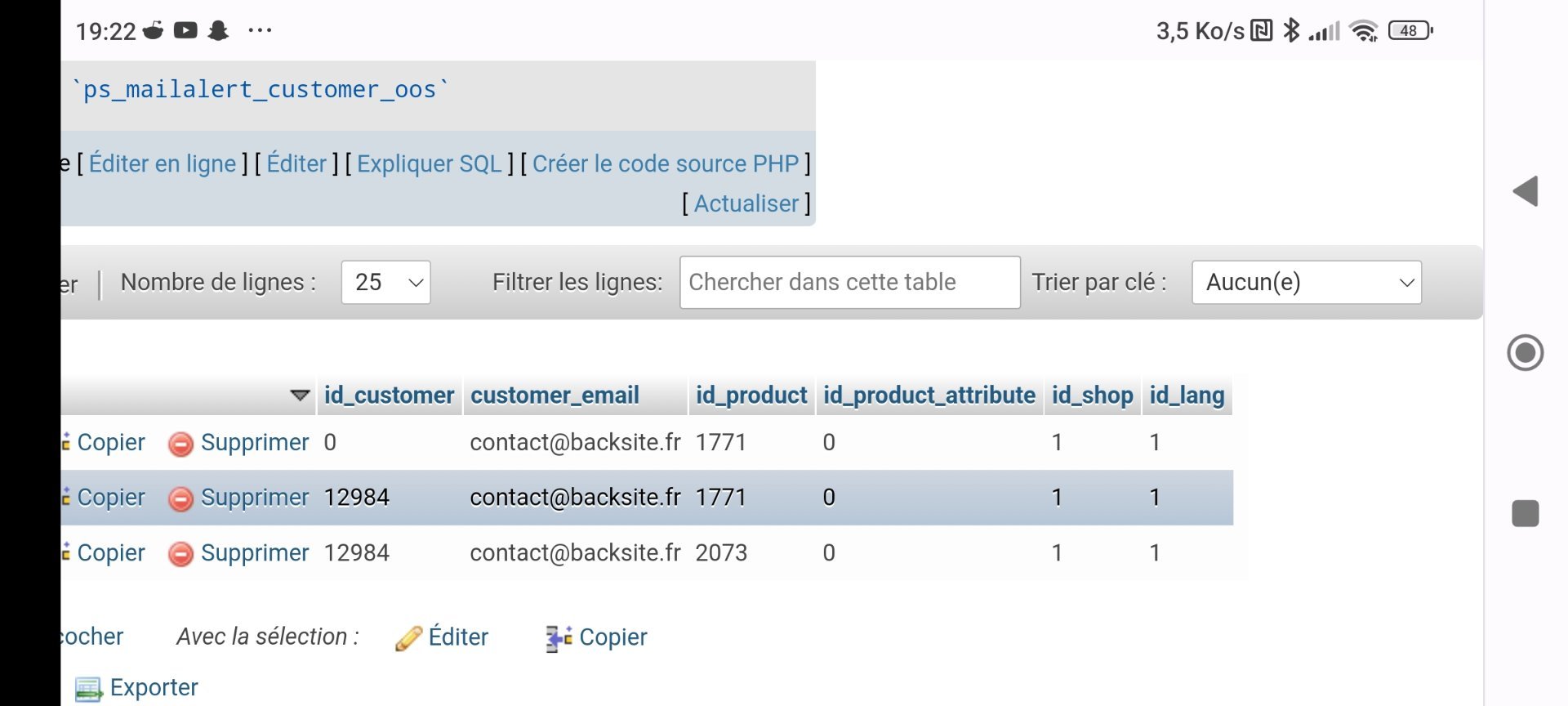Click the red delete icon for product 2073
The width and height of the screenshot is (1568, 706).
180,554
